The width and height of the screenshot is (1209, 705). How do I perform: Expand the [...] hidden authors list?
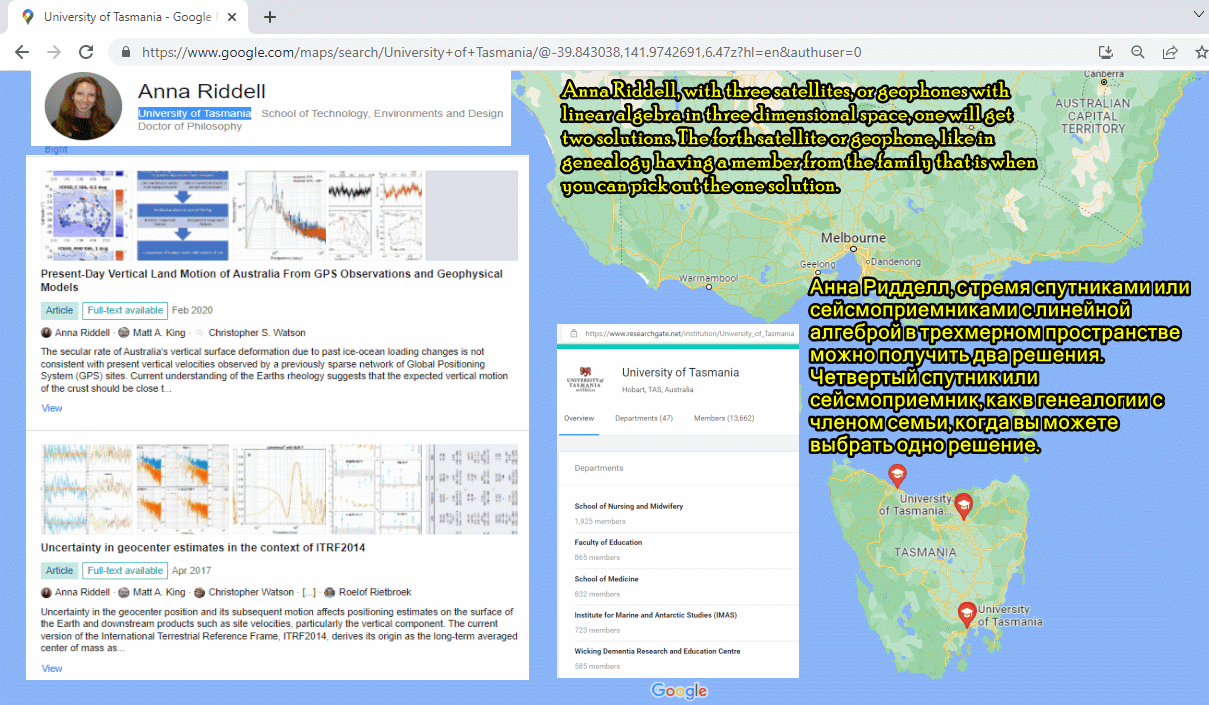click(309, 593)
